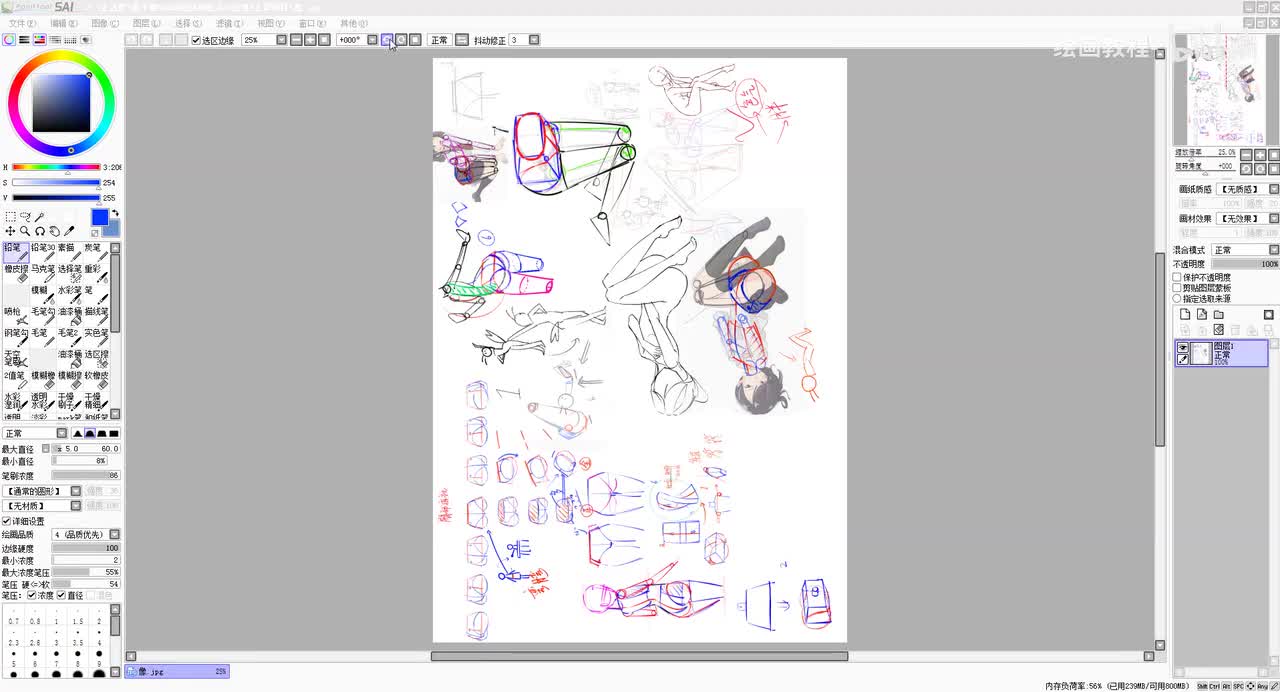Open 无材质 brush texture dropdown
This screenshot has height=692, width=1280.
coord(74,506)
